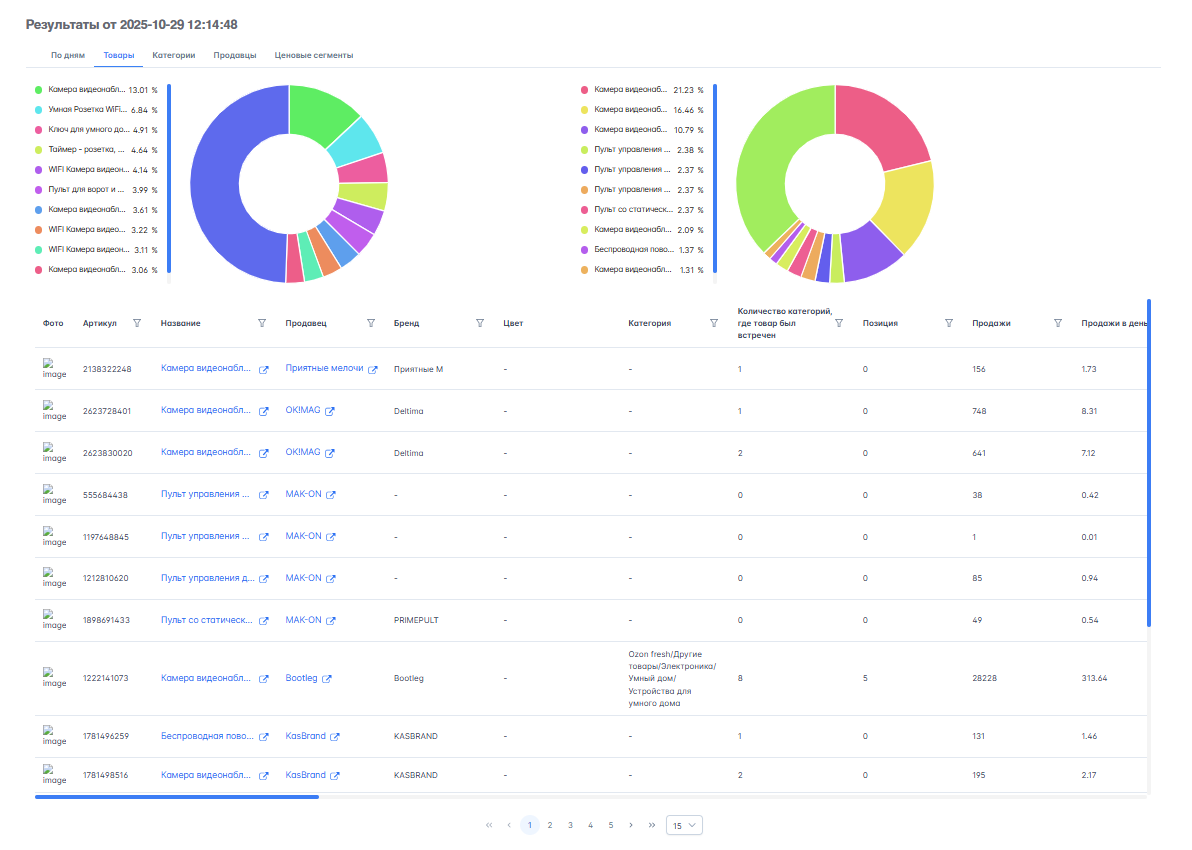Open external link icon next to Bootleg seller

327,679
